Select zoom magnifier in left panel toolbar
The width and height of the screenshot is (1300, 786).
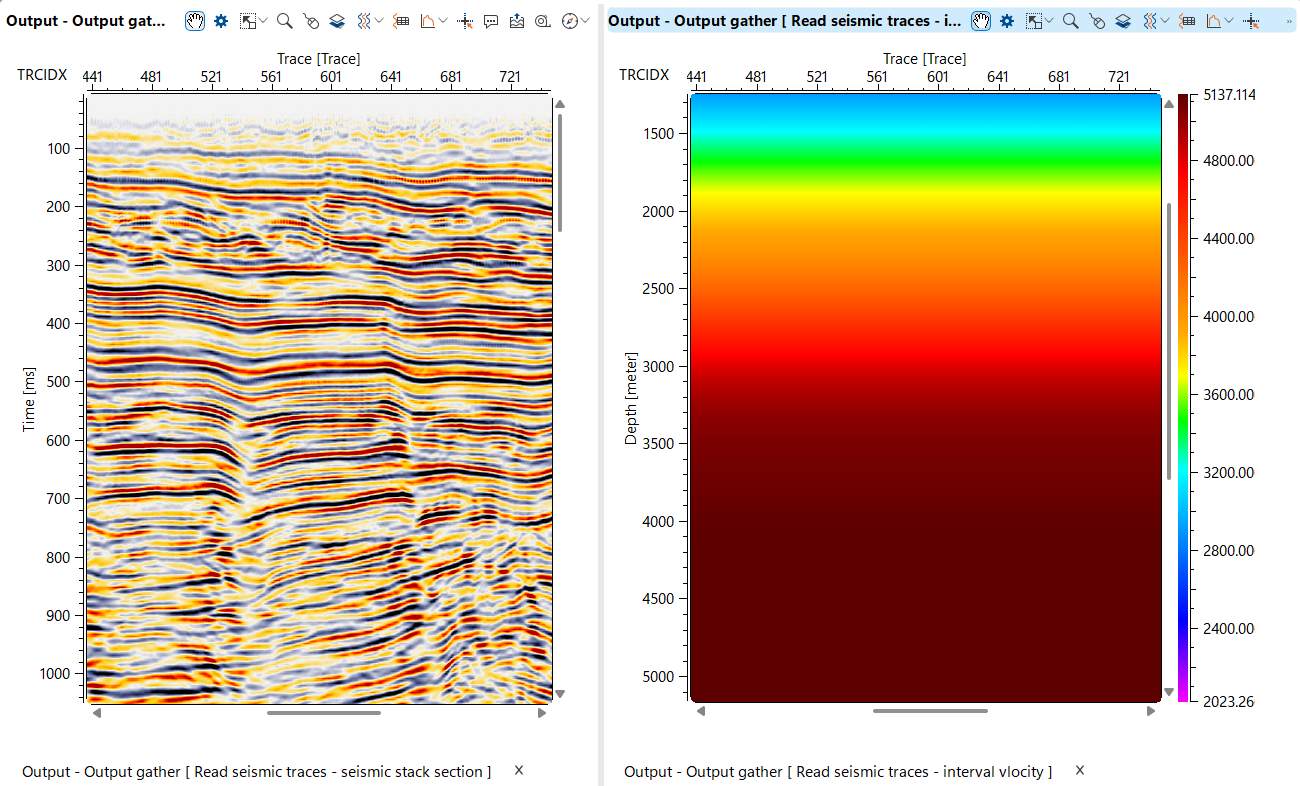tap(285, 20)
